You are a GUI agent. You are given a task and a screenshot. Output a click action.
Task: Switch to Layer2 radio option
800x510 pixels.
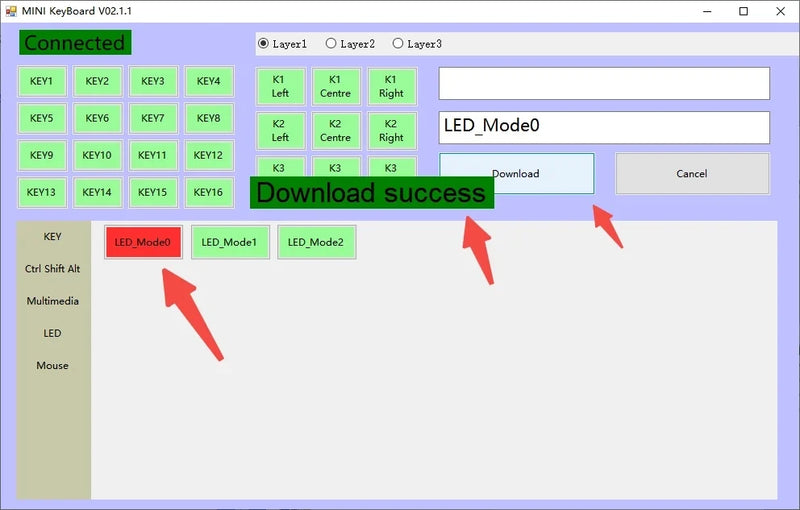tap(350, 44)
